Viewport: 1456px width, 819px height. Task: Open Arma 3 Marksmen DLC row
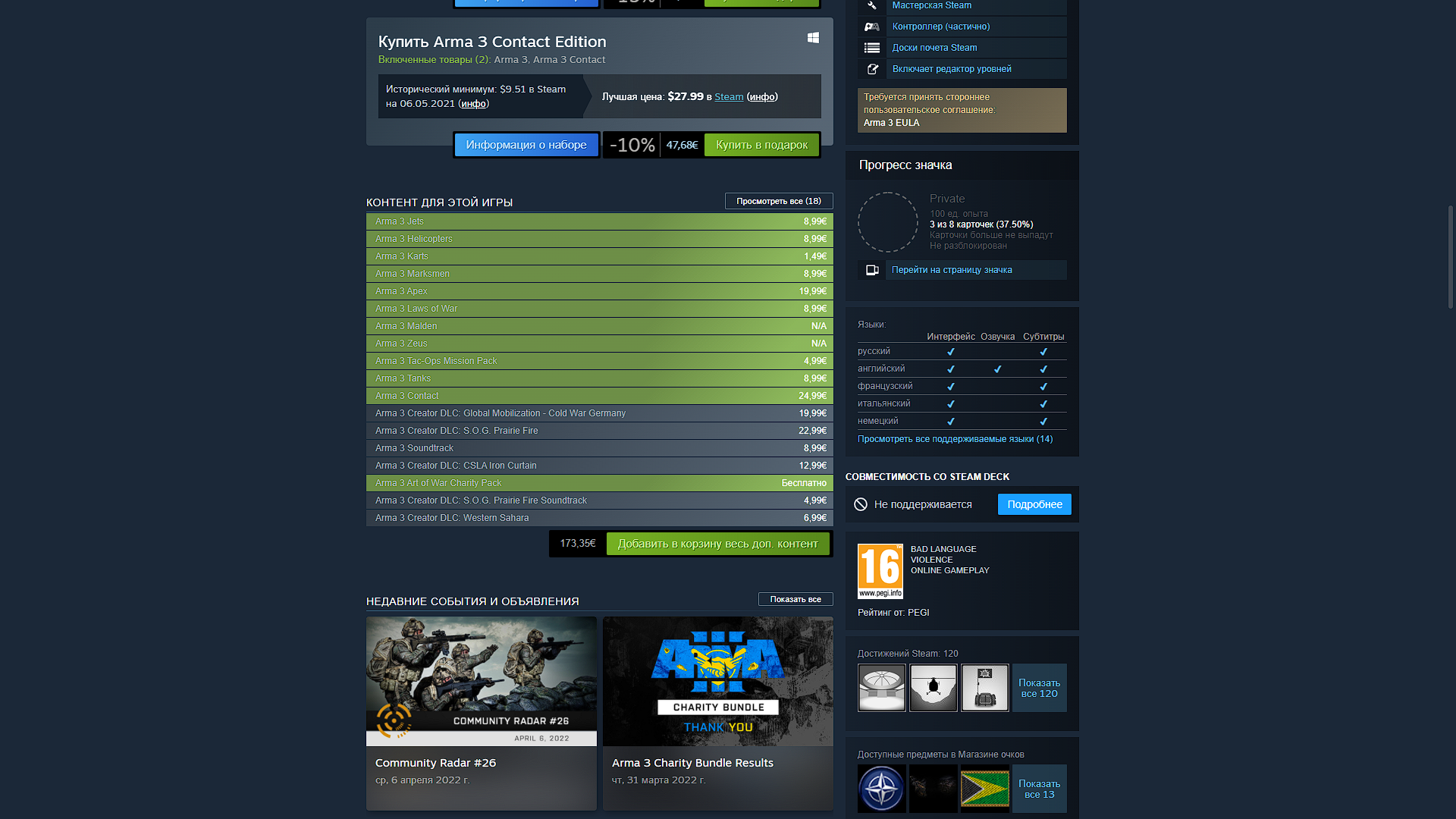pos(600,274)
